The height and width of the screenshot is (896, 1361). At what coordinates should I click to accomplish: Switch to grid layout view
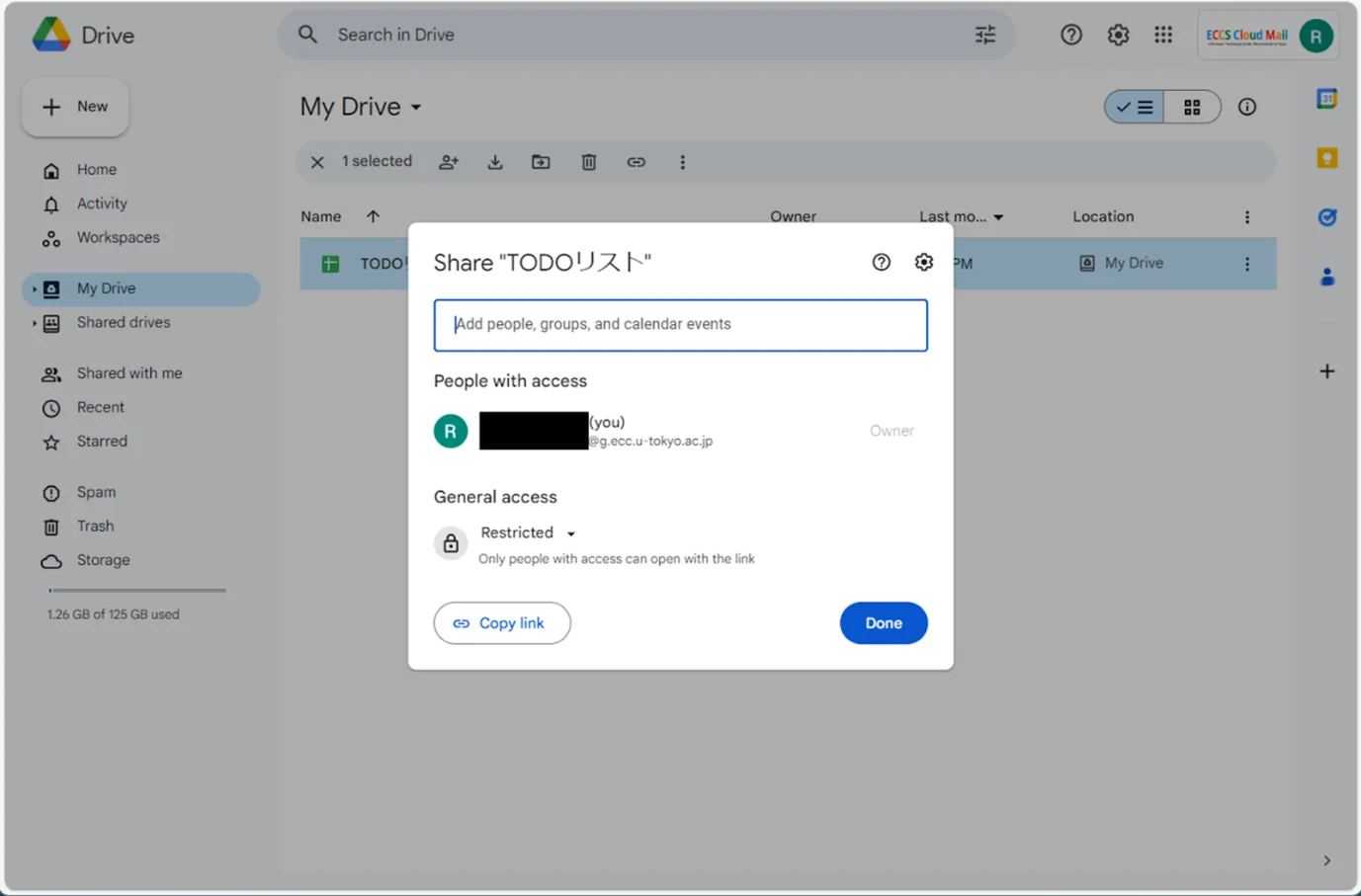(x=1192, y=107)
